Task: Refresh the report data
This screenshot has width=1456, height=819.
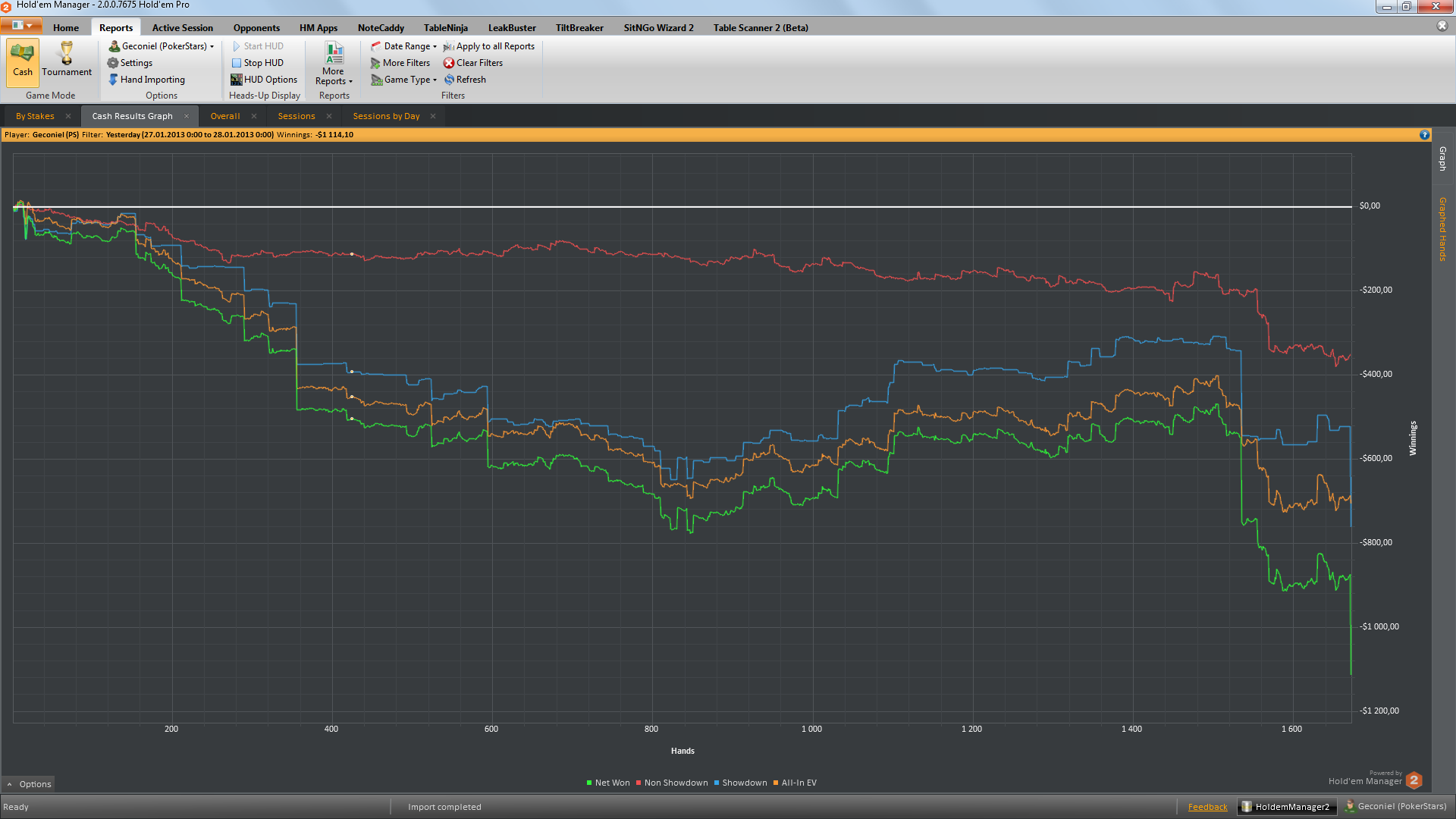Action: click(465, 80)
